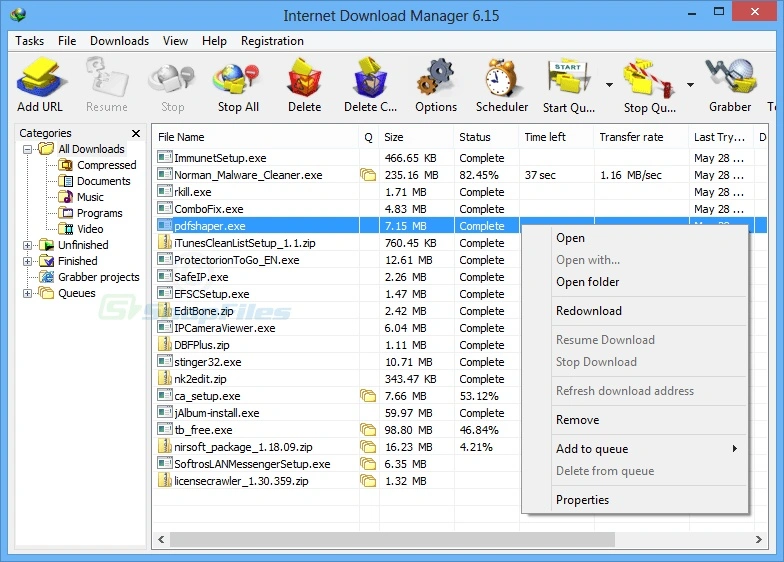
Task: Open Options with the gears icon
Action: point(436,78)
